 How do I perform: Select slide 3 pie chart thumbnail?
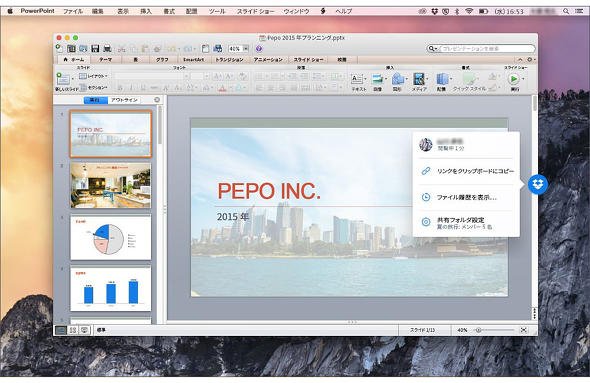[111, 237]
